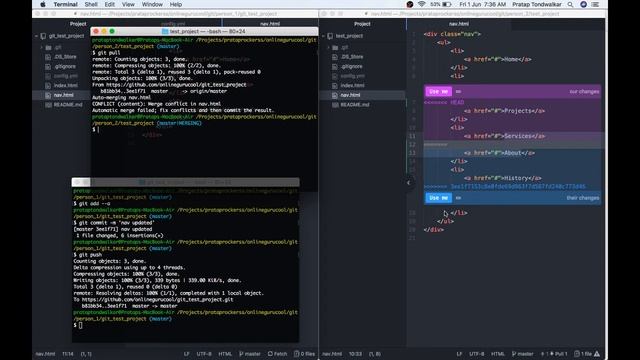The width and height of the screenshot is (640, 360).
Task: Collapse git_test_project root in left Atom window
Action: pyautogui.click(x=36, y=36)
